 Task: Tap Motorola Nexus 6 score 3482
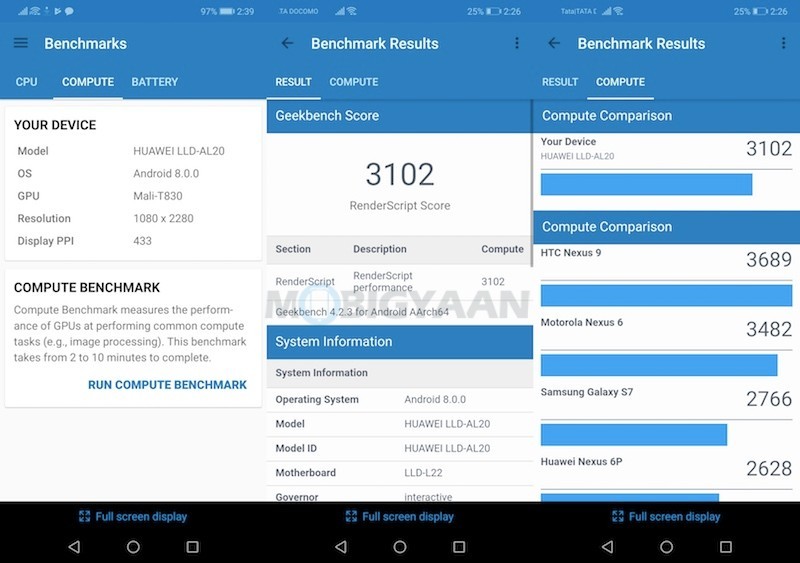coord(769,329)
